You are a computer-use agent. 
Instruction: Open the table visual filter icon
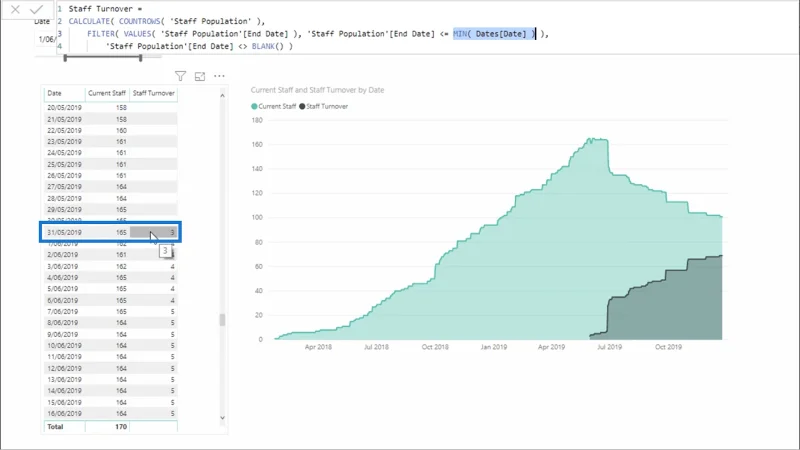coord(180,76)
